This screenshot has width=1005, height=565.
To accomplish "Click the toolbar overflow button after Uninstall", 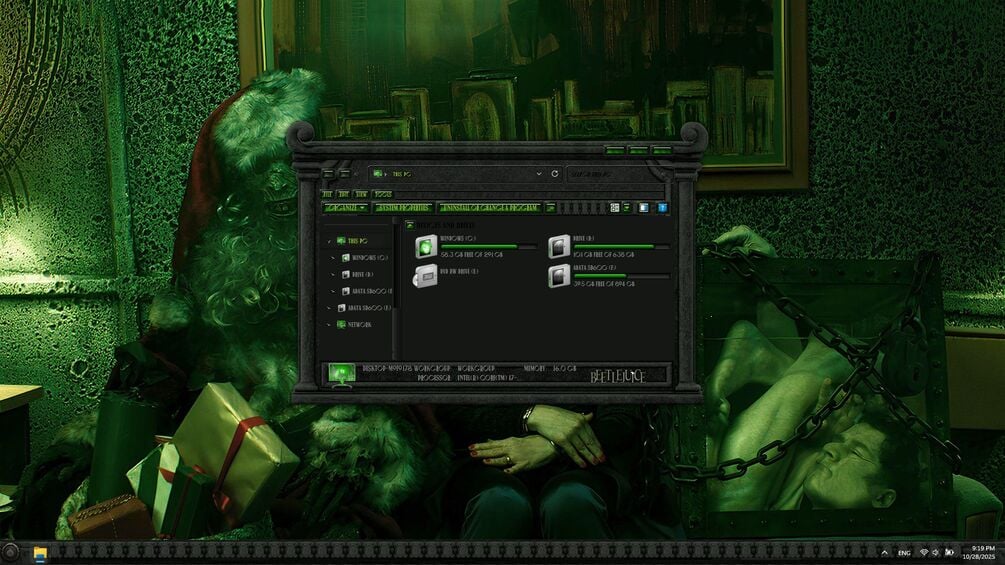I will pyautogui.click(x=551, y=208).
